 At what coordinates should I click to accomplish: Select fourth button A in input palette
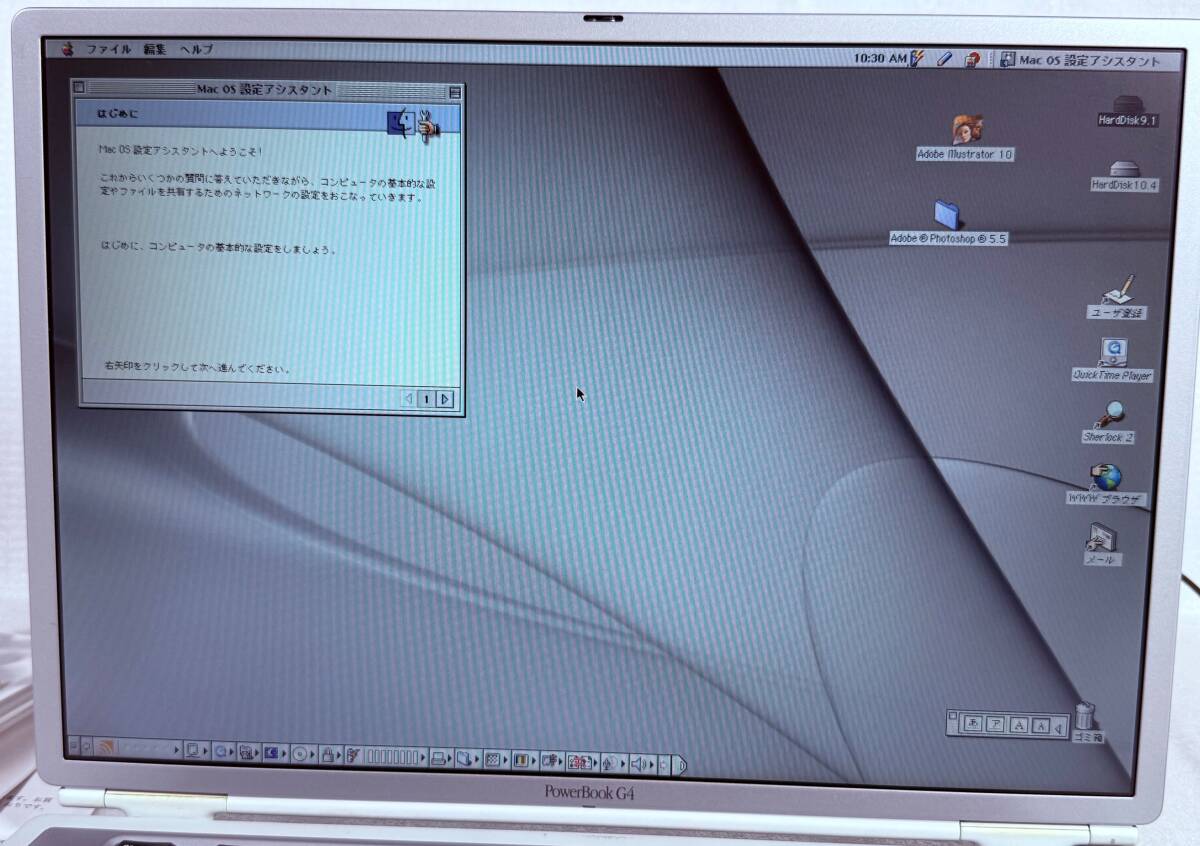(x=1041, y=727)
